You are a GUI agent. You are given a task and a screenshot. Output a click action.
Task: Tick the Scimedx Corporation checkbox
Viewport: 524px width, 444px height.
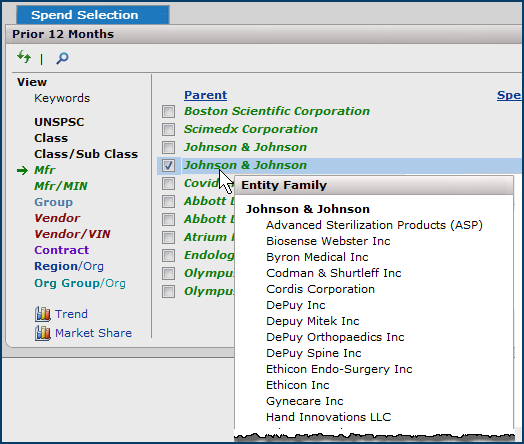(168, 129)
